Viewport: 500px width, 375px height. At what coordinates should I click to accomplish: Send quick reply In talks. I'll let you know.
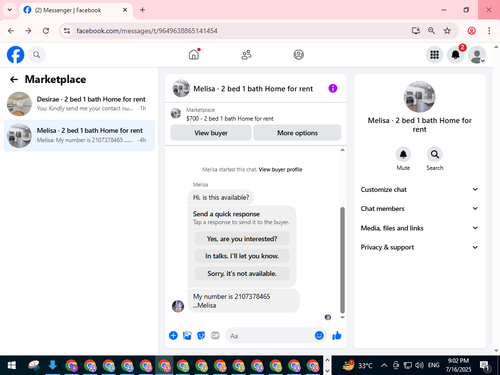[242, 256]
